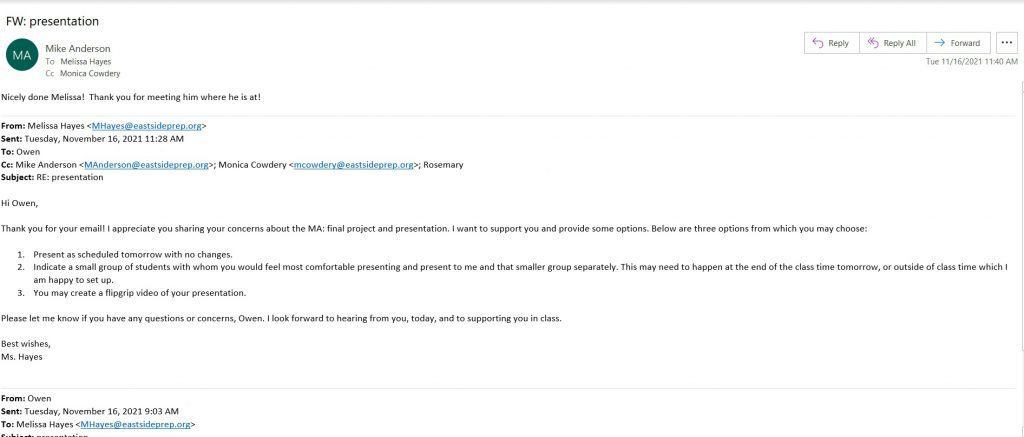Image resolution: width=1024 pixels, height=437 pixels.
Task: Click the MA sender avatar circle
Action: [22, 56]
